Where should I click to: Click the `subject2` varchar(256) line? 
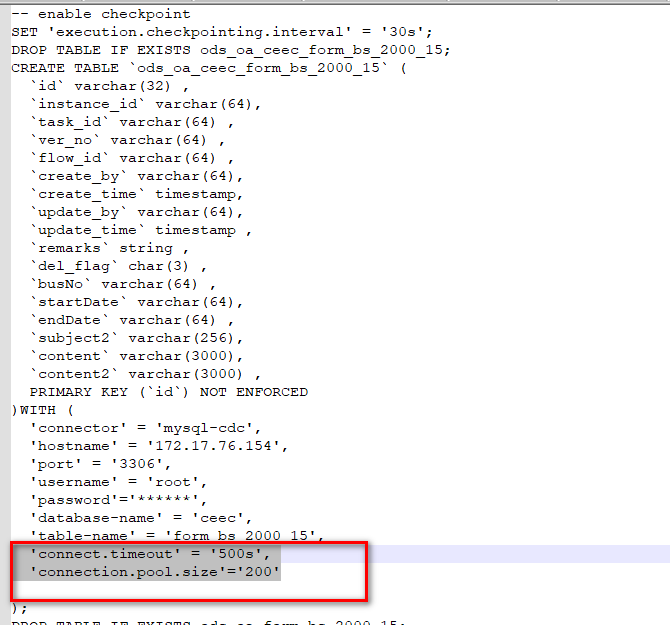[x=136, y=337]
